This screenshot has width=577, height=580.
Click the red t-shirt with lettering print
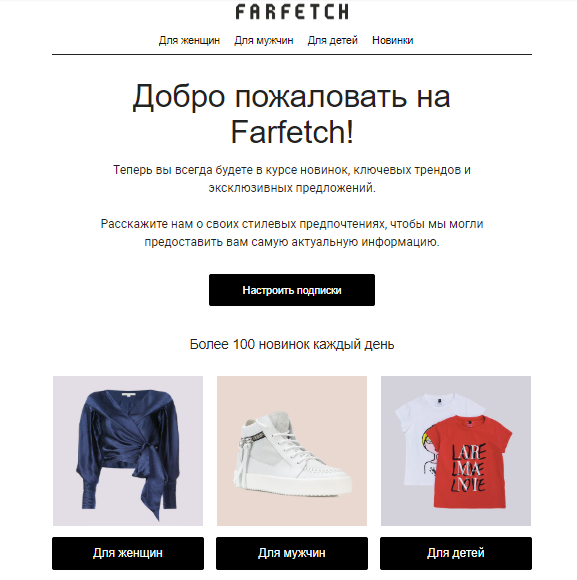pos(470,462)
